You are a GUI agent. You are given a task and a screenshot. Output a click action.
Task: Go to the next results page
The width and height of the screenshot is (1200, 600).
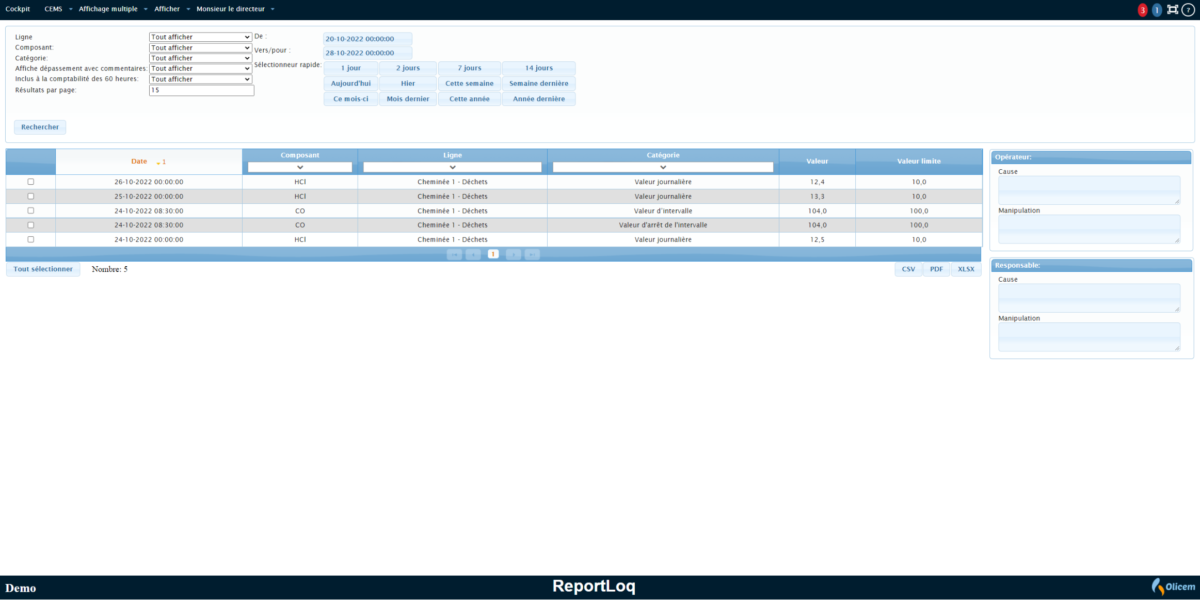pos(513,255)
